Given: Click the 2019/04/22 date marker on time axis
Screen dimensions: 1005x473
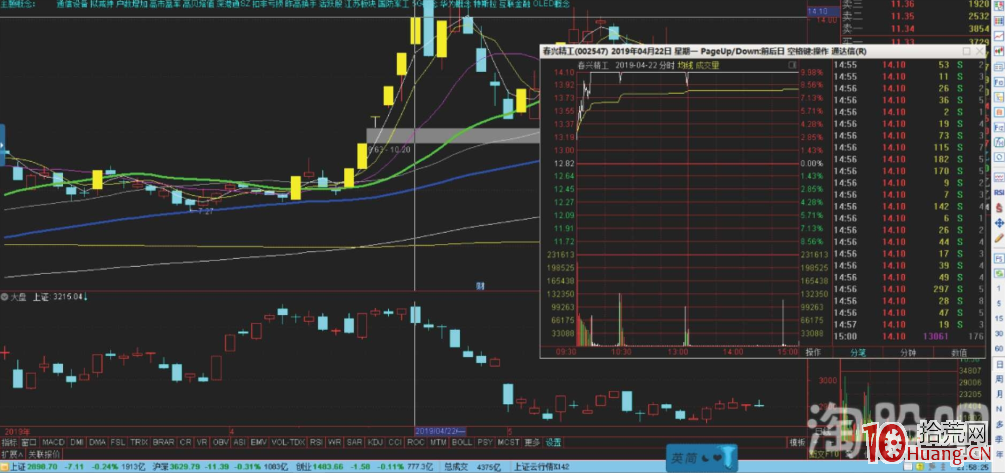Looking at the screenshot, I should pos(440,431).
